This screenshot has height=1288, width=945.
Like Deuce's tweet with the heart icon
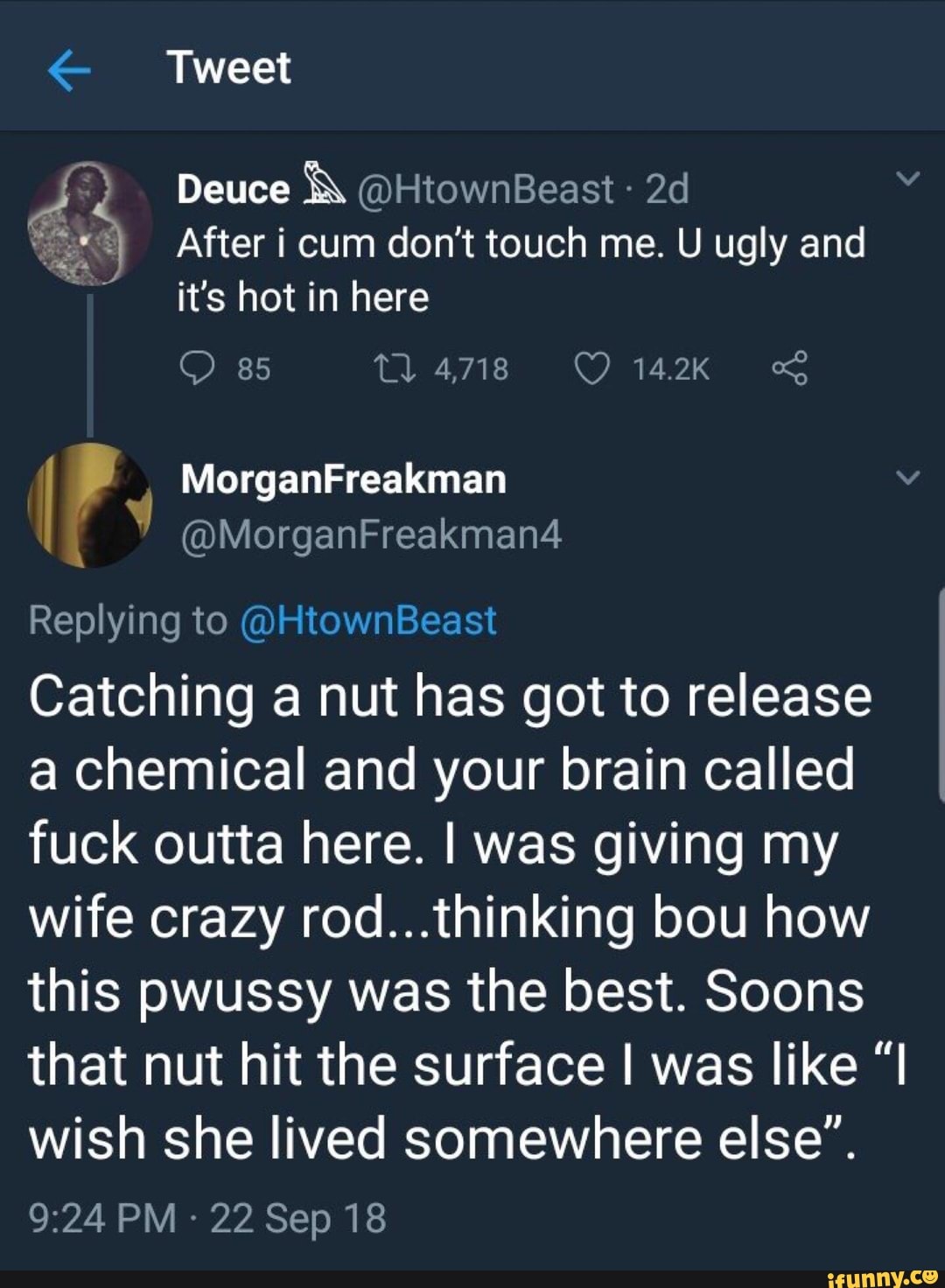pyautogui.click(x=591, y=368)
